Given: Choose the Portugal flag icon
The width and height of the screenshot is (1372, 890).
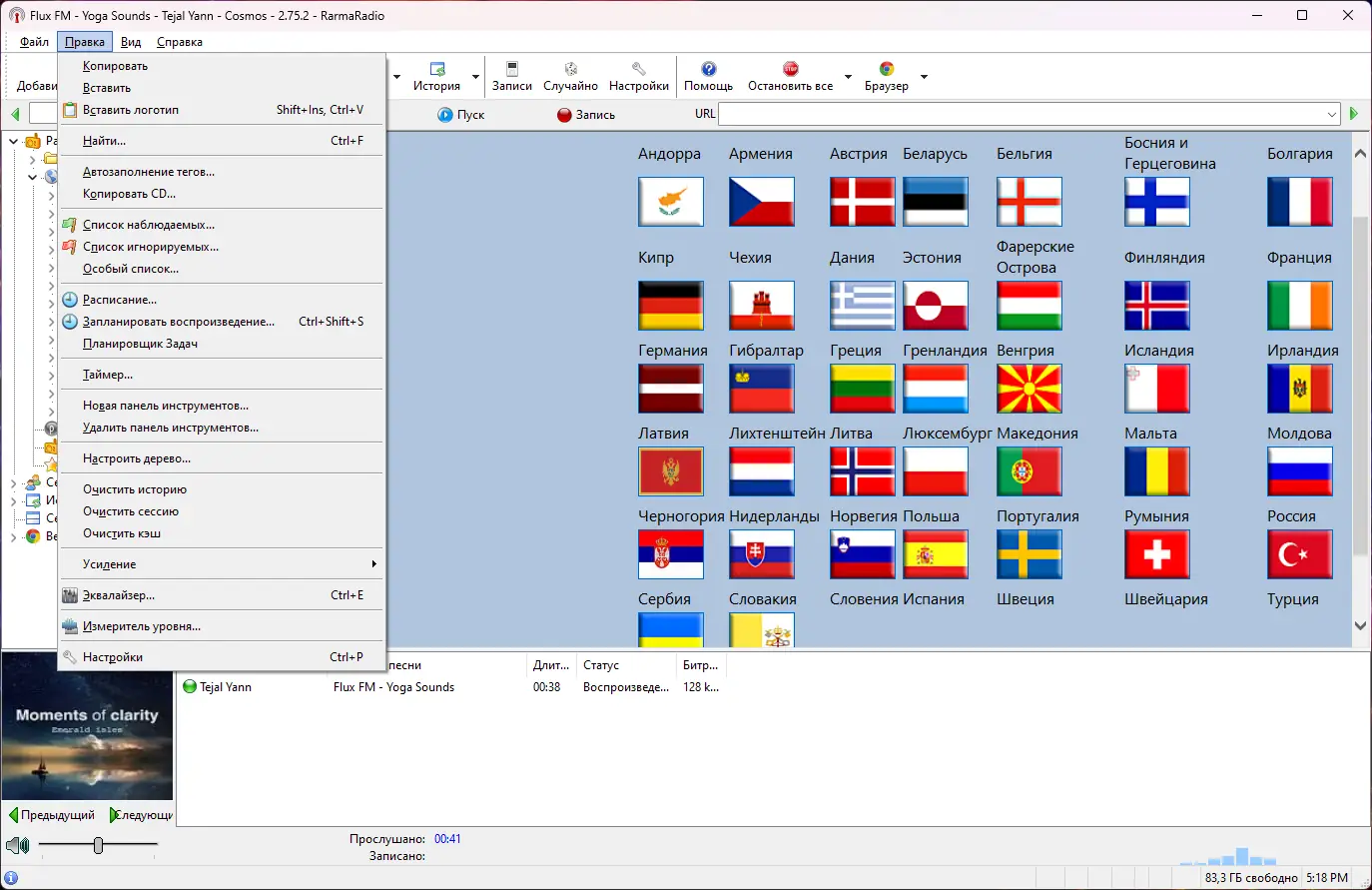Looking at the screenshot, I should pyautogui.click(x=1029, y=471).
